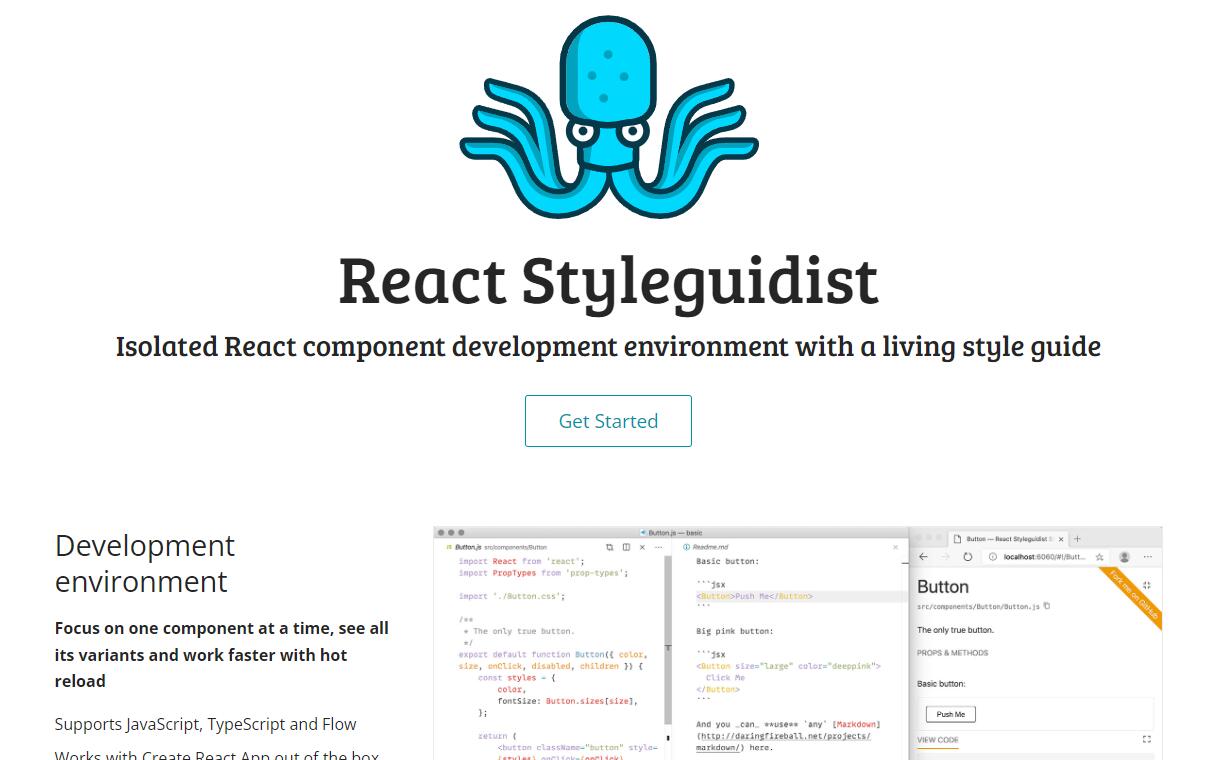Screen dimensions: 1209x760
Task: Click the Get Started button
Action: tap(608, 421)
